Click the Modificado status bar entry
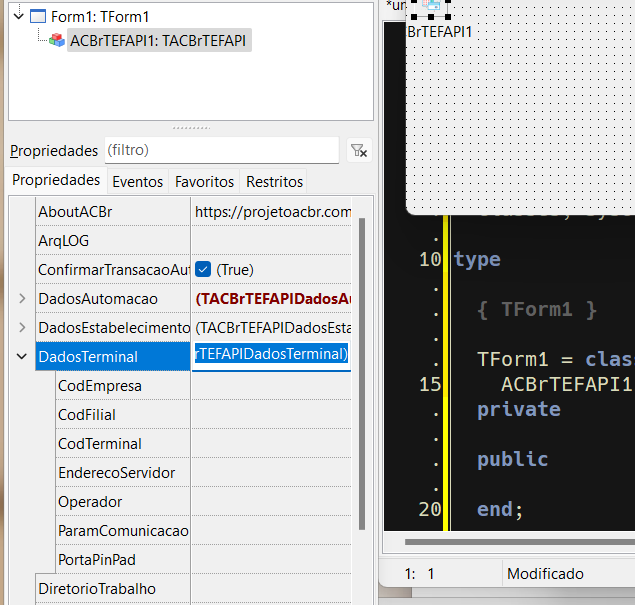Image resolution: width=635 pixels, height=605 pixels. (x=545, y=574)
